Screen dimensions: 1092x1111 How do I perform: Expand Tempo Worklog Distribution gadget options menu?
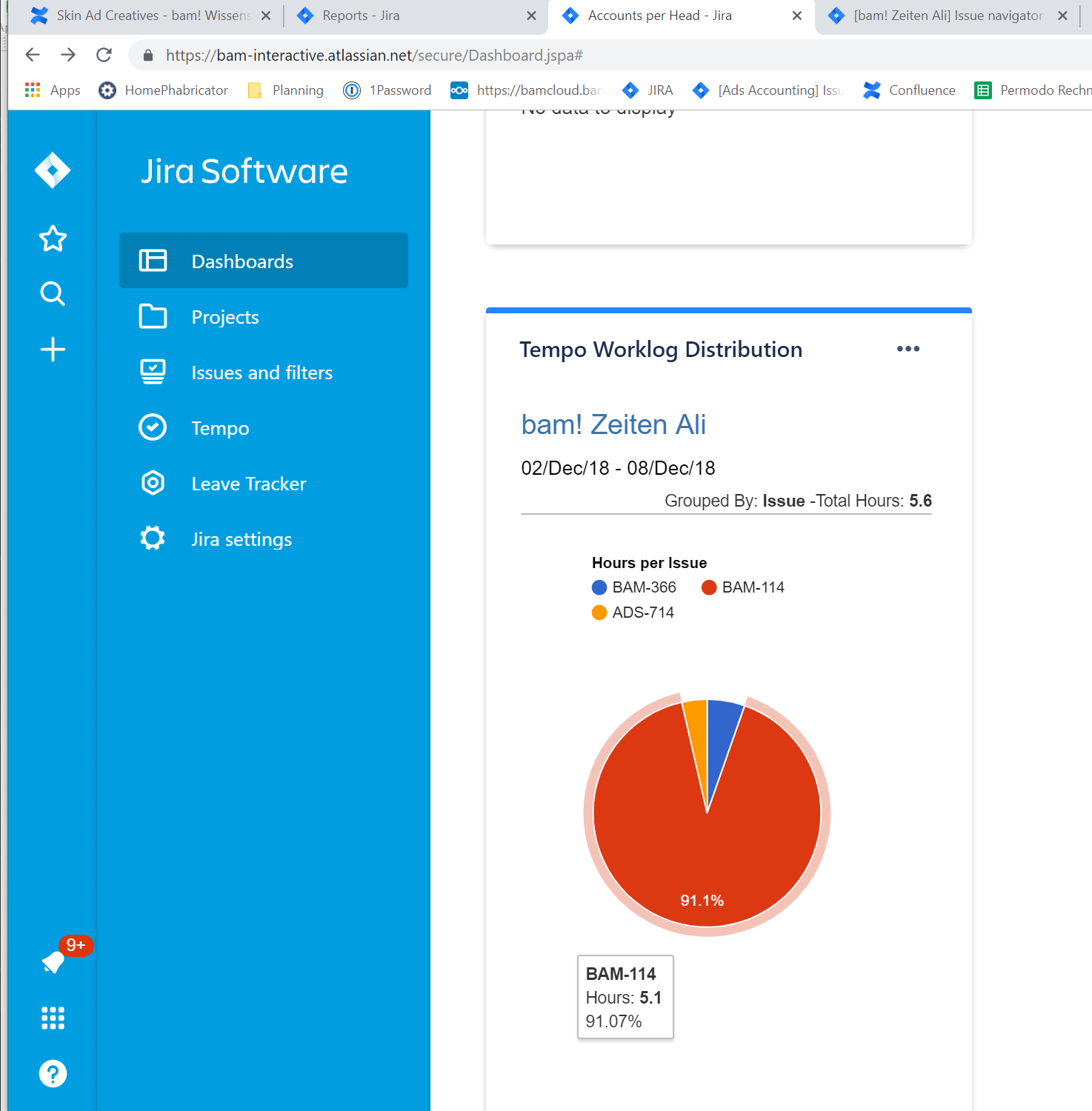coord(908,349)
